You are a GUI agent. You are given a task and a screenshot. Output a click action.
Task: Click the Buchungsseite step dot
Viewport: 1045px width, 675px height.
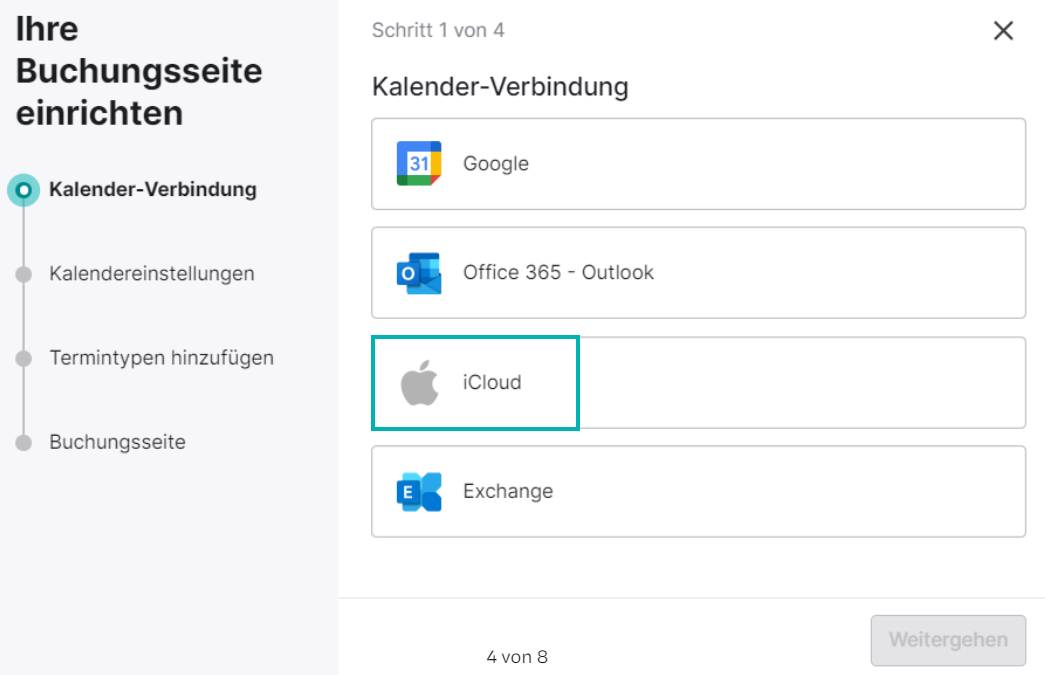(23, 442)
